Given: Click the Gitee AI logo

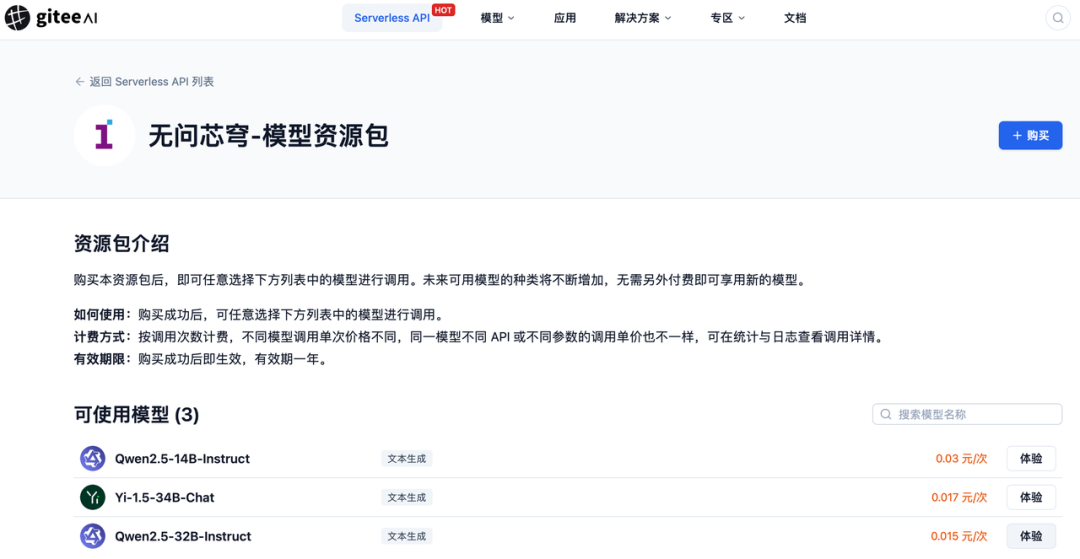Looking at the screenshot, I should [52, 18].
